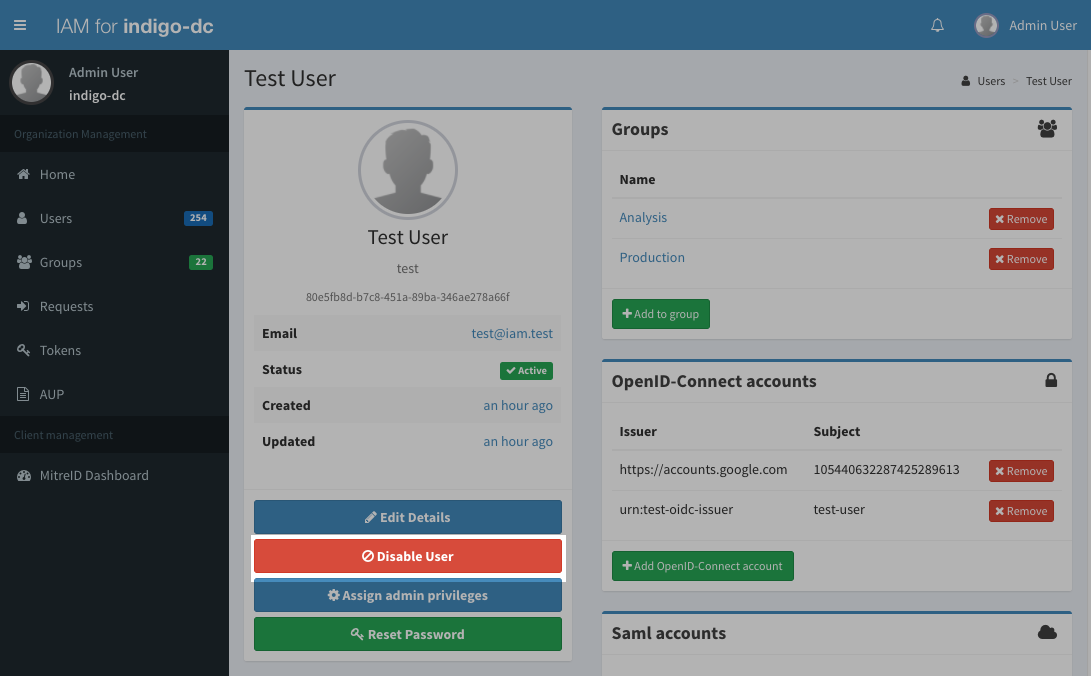Click the Disable User button
This screenshot has width=1091, height=676.
(407, 556)
